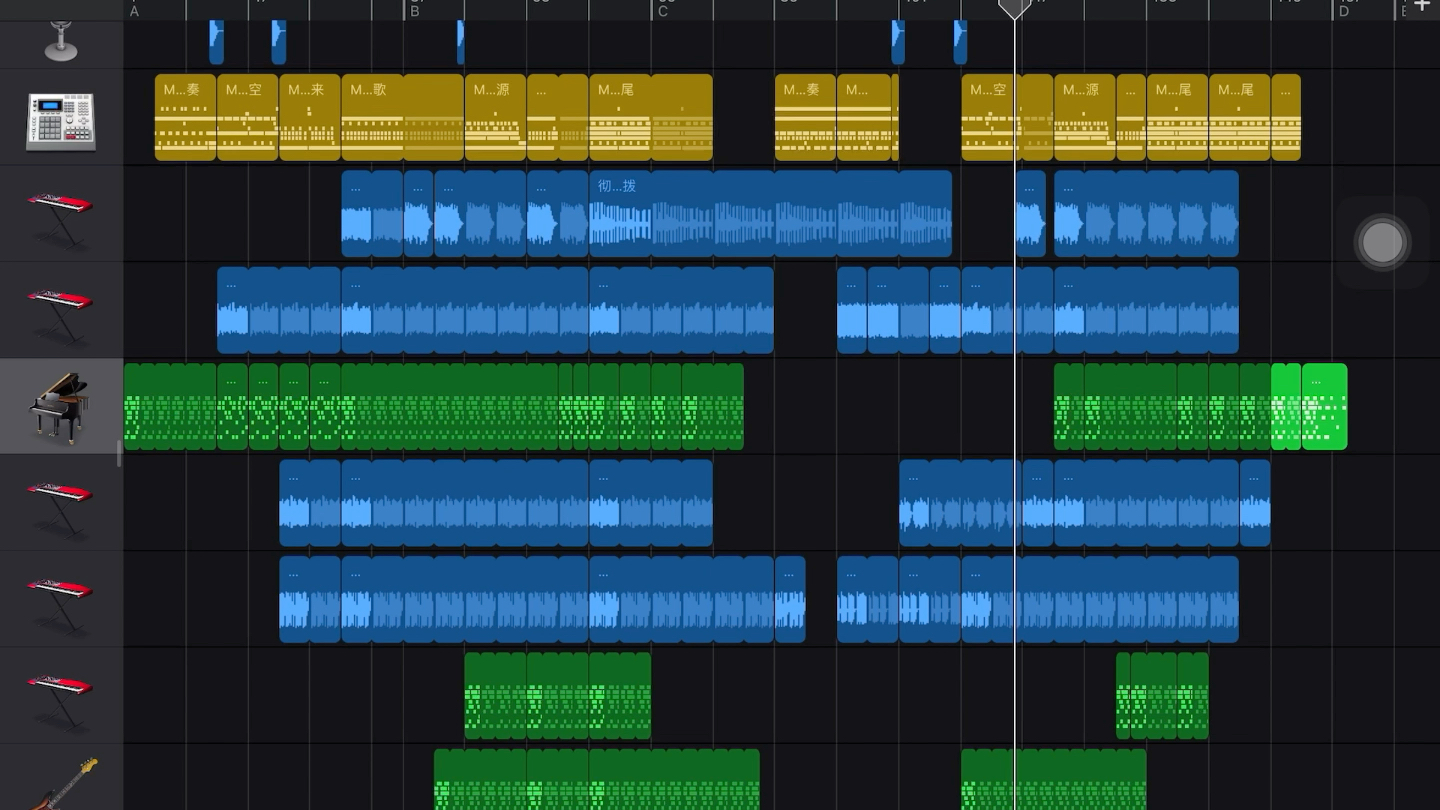Select leftmost green region on bass guitar track
The height and width of the screenshot is (810, 1440).
click(481, 780)
